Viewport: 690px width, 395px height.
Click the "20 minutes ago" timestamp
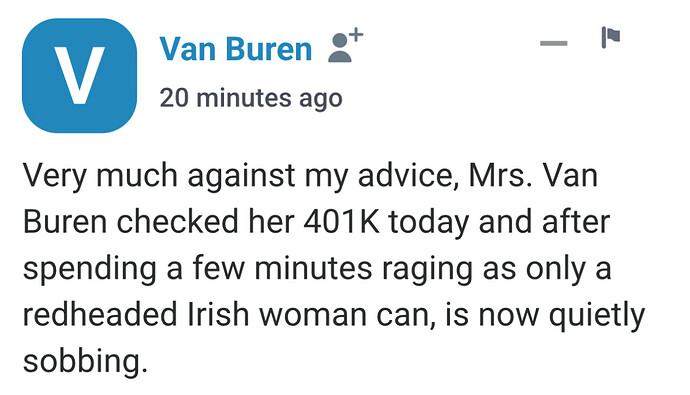click(251, 98)
